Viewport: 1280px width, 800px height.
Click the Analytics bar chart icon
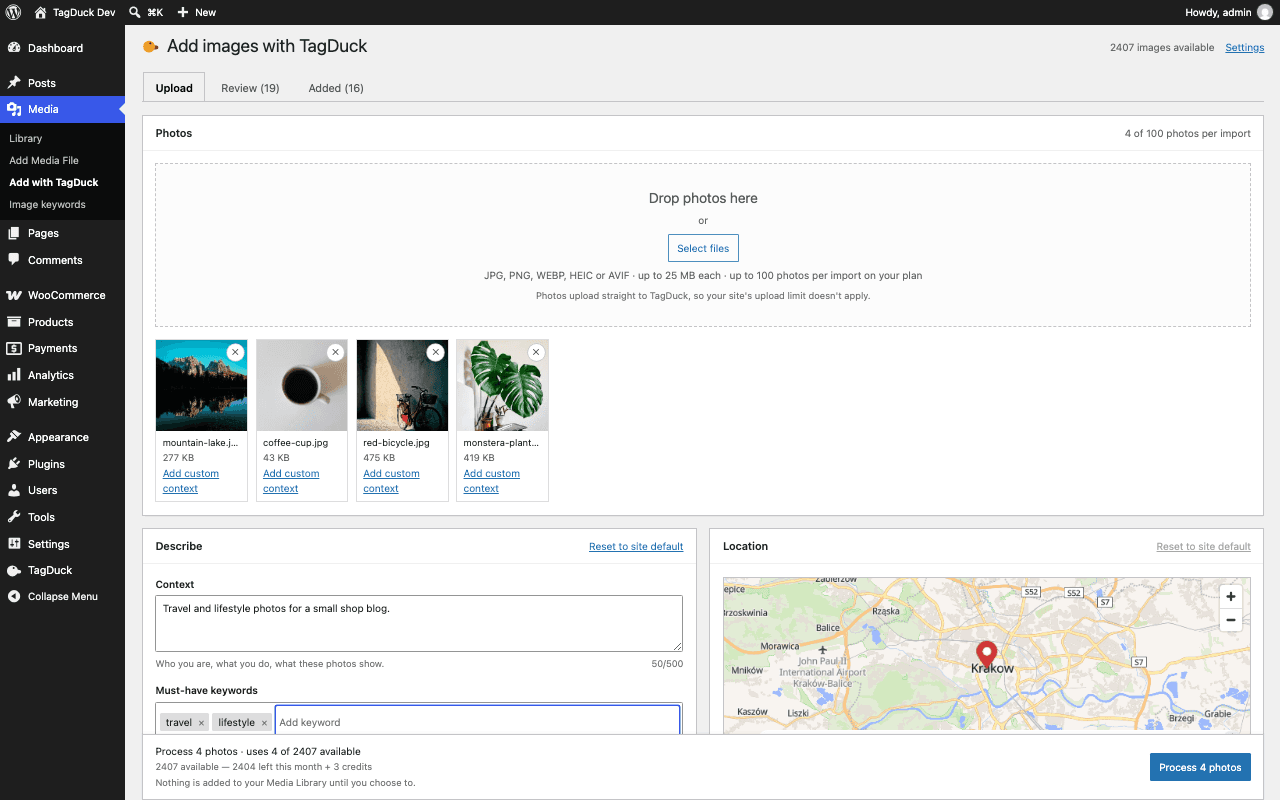tap(14, 375)
